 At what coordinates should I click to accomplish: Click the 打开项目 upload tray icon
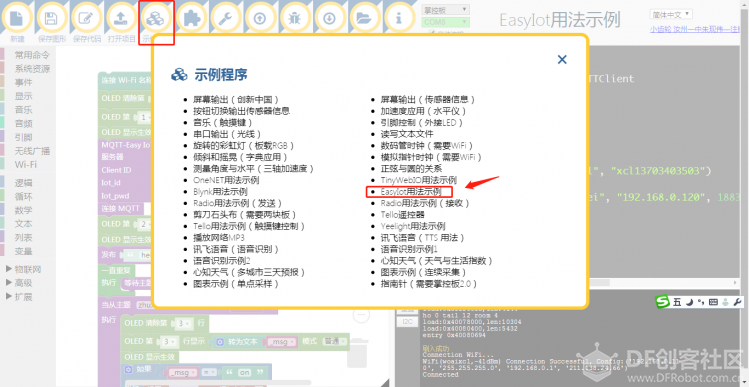pyautogui.click(x=121, y=18)
